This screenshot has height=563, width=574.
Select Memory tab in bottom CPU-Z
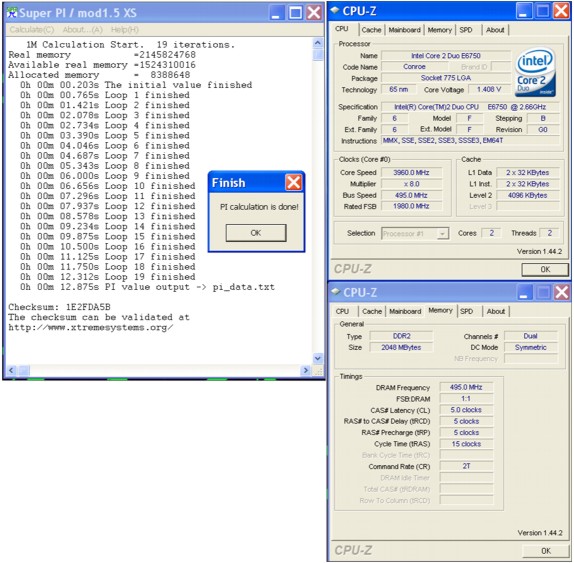click(x=440, y=310)
